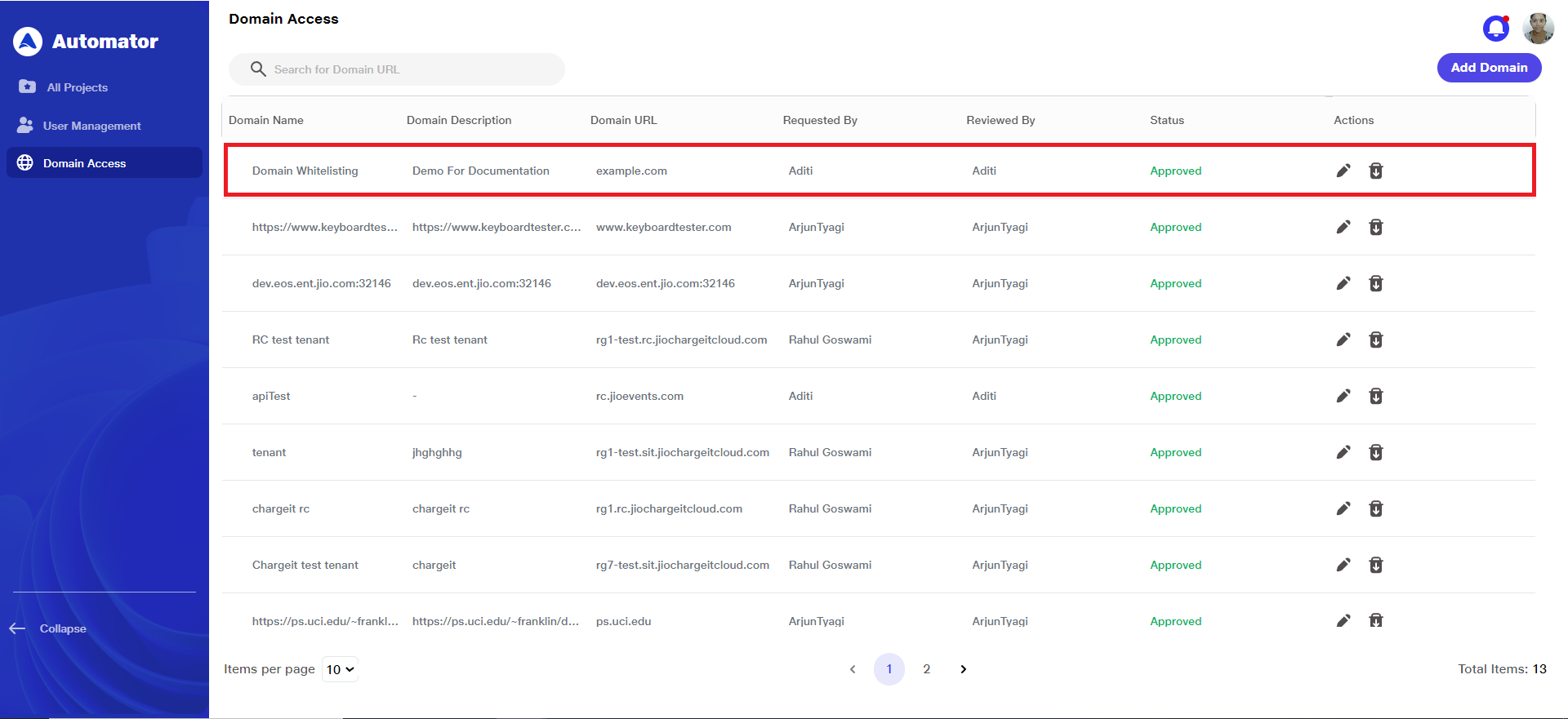The height and width of the screenshot is (719, 1568).
Task: Go to next page using right chevron
Action: coord(963,669)
